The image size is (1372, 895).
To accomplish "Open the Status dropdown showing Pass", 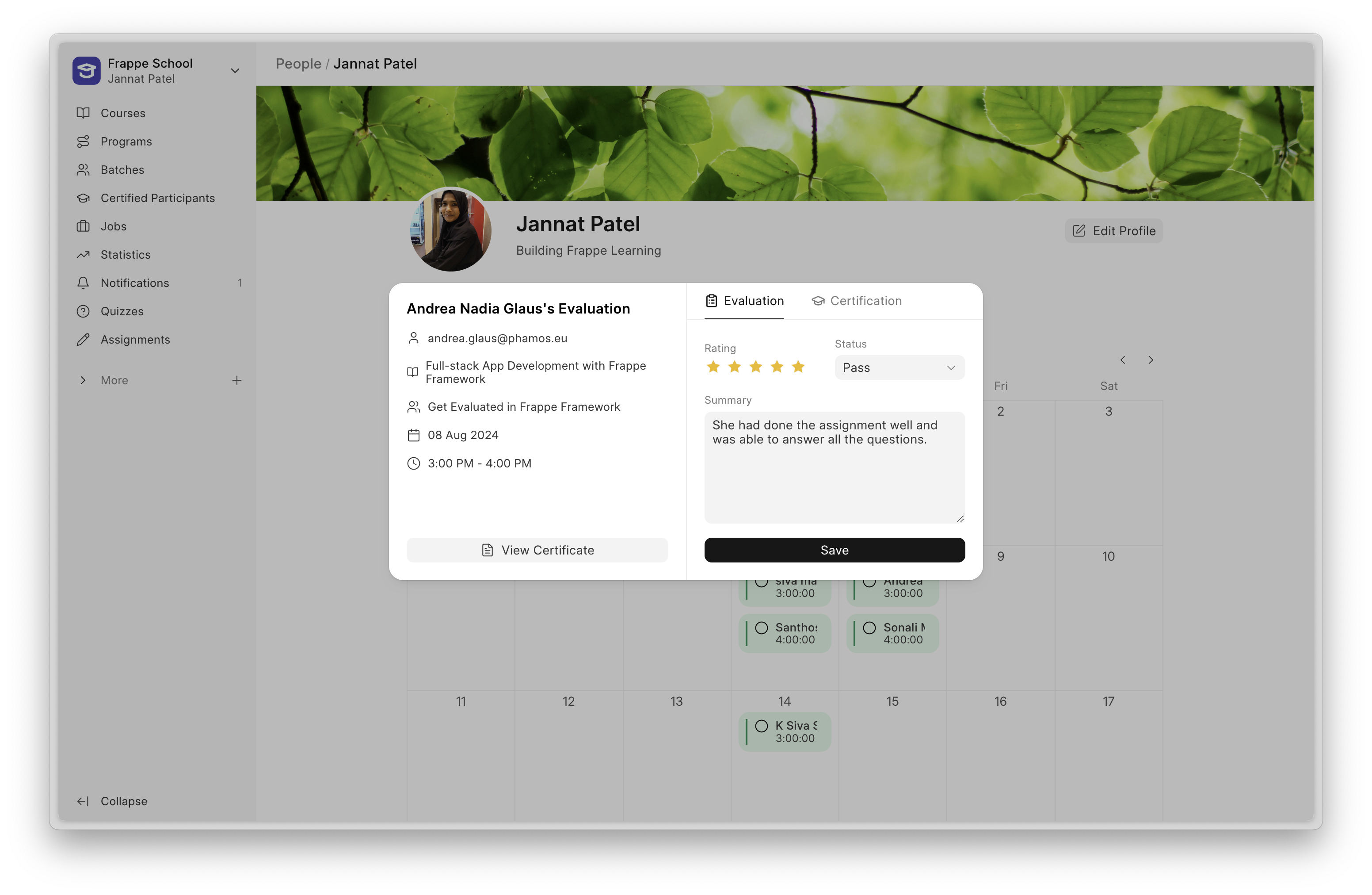I will tap(899, 367).
